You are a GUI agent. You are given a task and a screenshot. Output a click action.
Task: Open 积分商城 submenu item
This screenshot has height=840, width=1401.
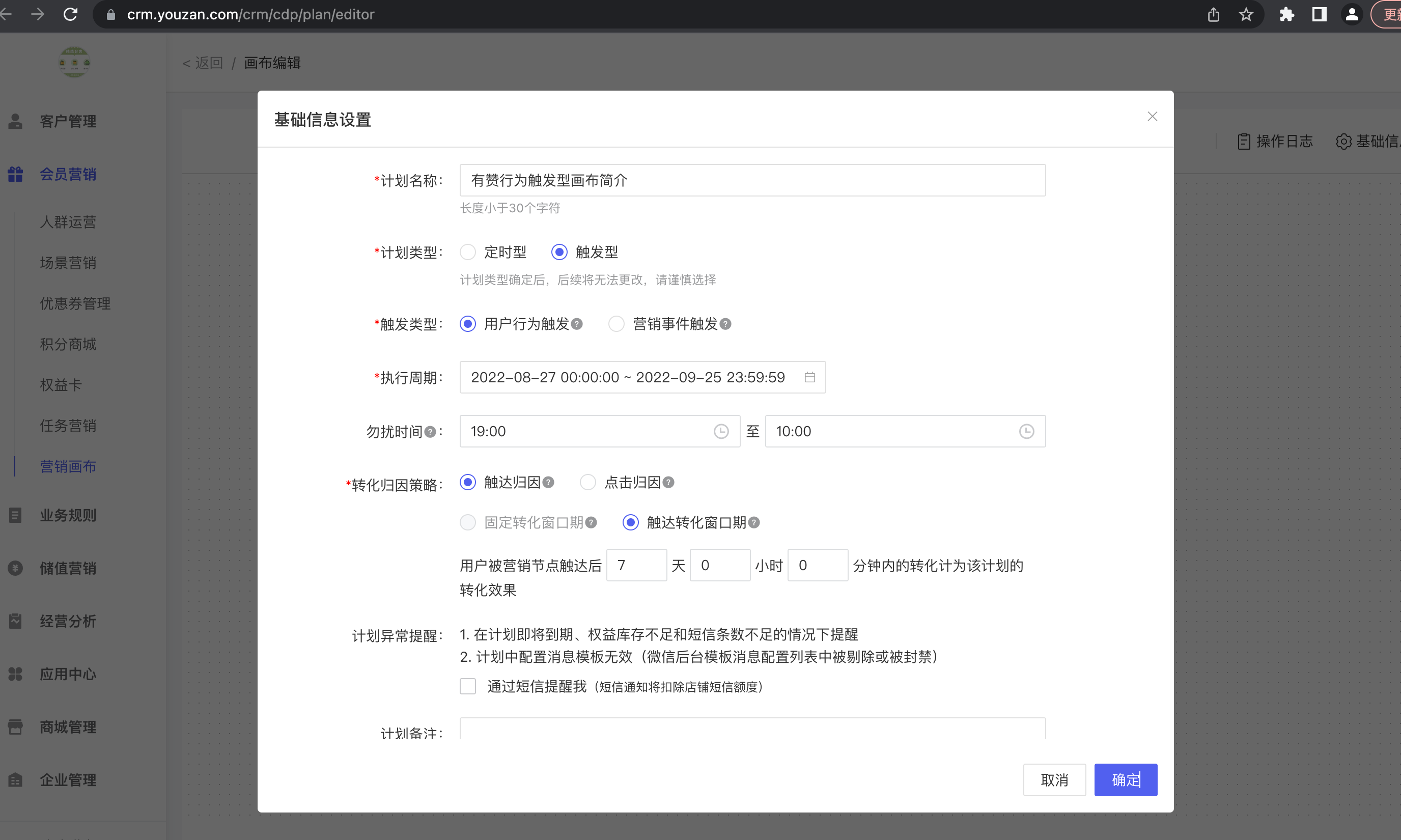[68, 344]
